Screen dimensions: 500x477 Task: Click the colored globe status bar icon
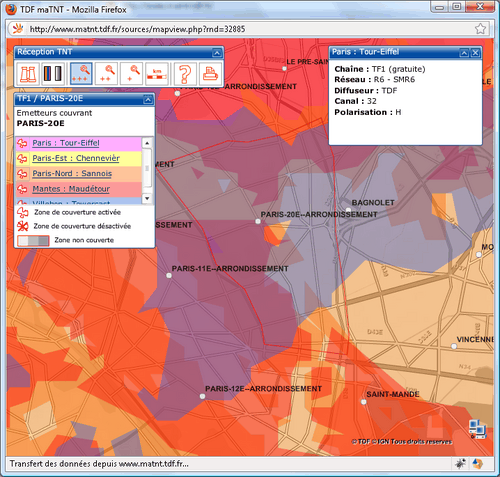click(x=478, y=463)
